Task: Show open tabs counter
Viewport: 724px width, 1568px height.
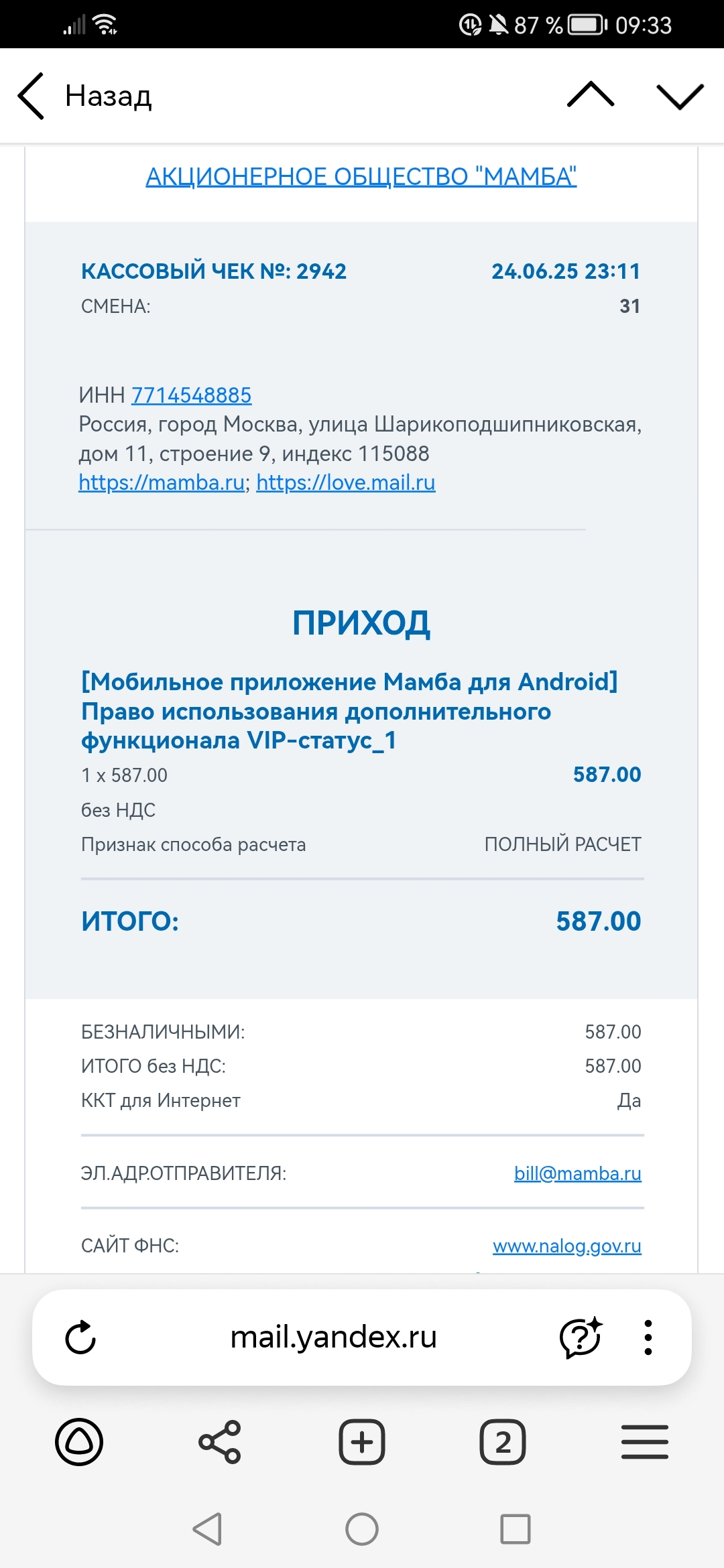Action: 503,1442
